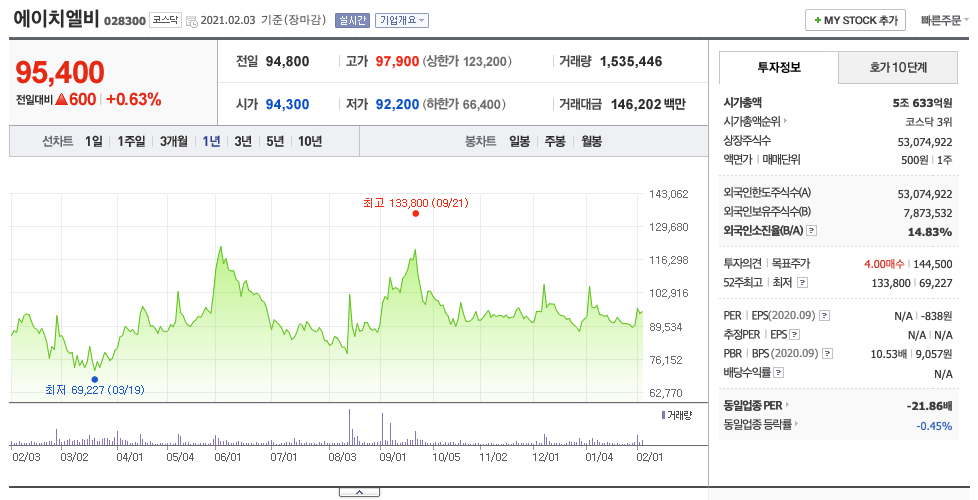978x500 pixels.
Task: Select the 10년 line chart period
Action: pyautogui.click(x=310, y=142)
